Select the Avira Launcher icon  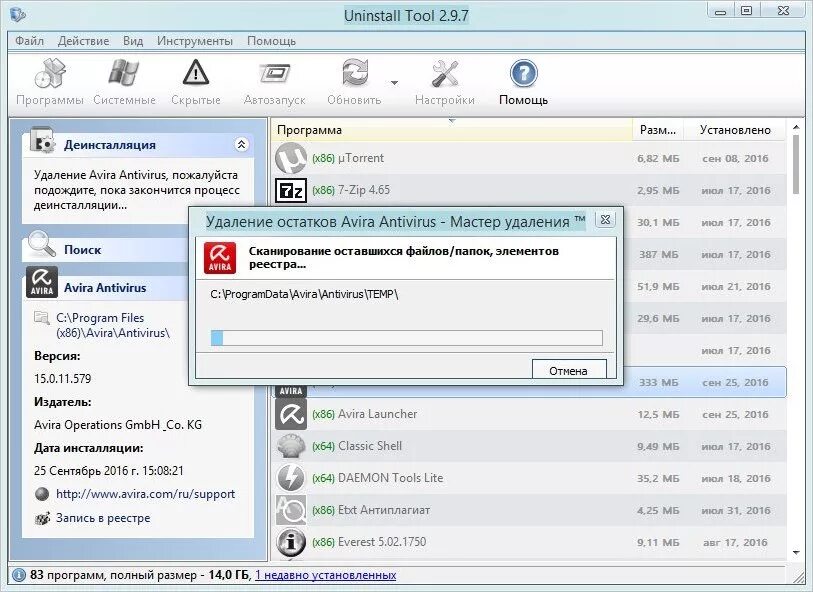(x=291, y=414)
